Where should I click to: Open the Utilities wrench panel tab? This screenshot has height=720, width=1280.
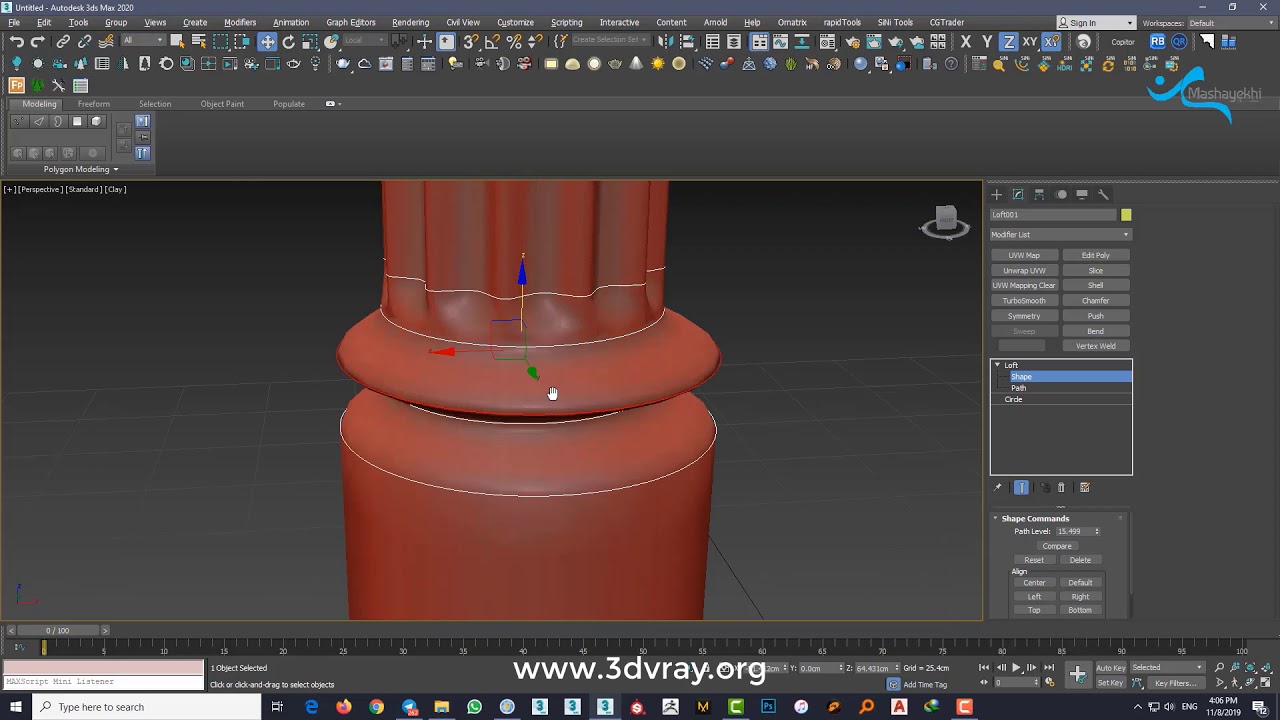[1103, 194]
